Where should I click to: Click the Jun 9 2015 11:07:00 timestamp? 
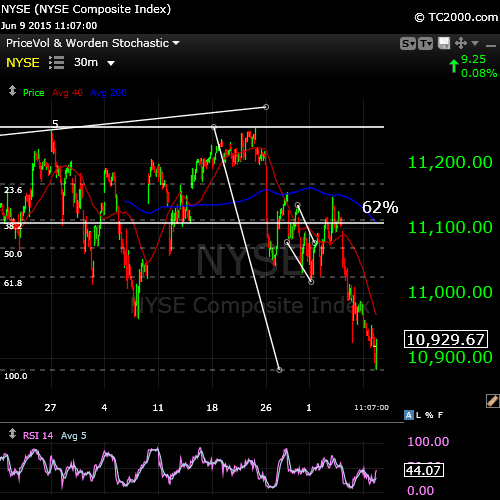pos(49,26)
